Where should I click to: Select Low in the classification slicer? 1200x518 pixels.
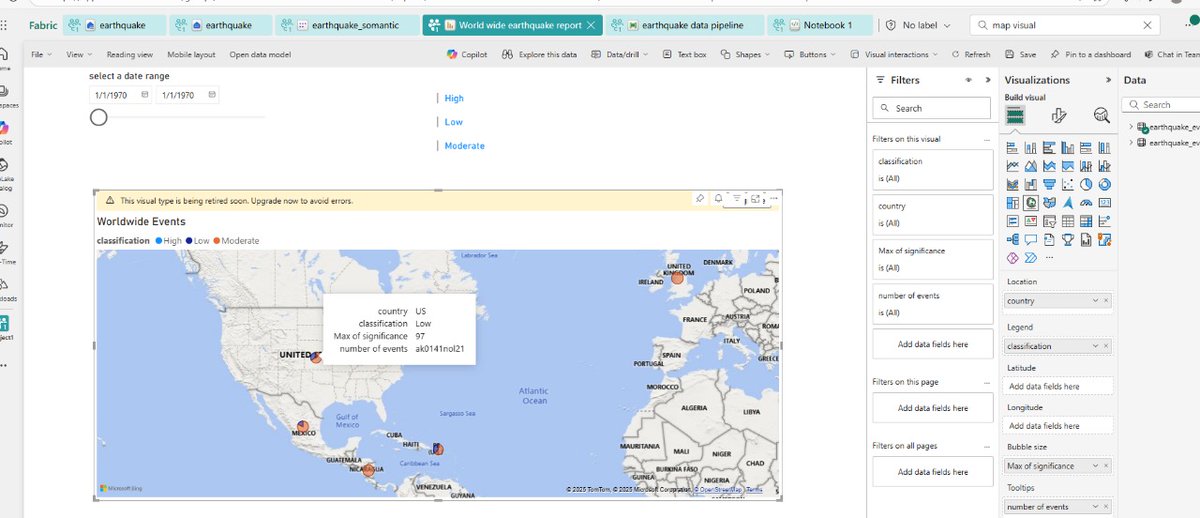[x=453, y=122]
